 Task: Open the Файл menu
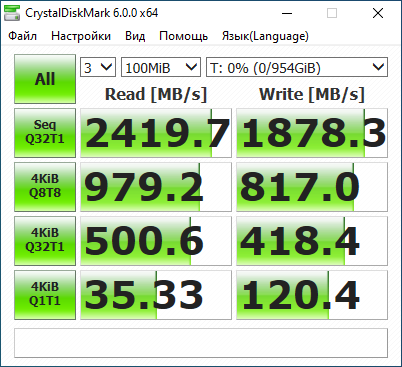(22, 36)
